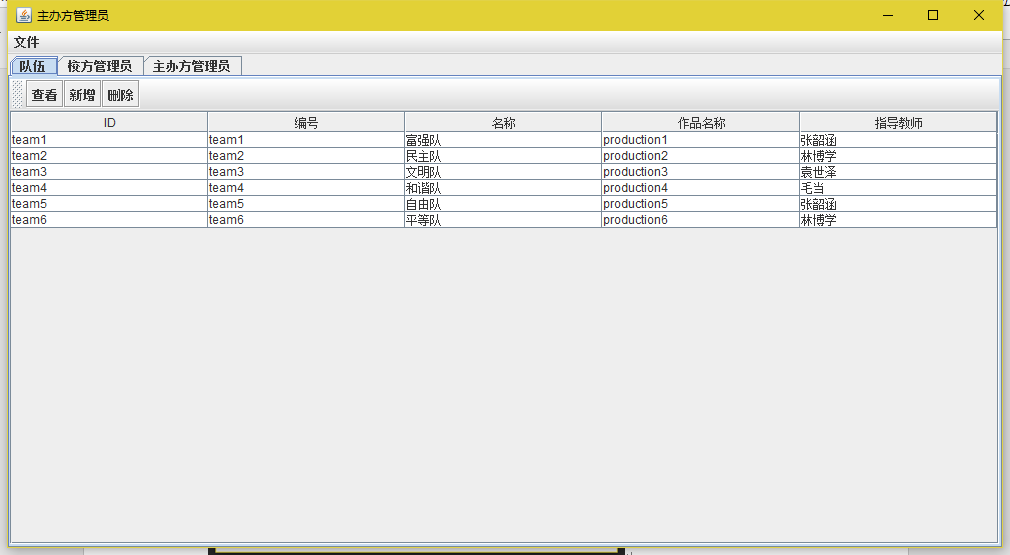Click team2 in the 编号 column
This screenshot has height=555, width=1010.
[x=306, y=156]
